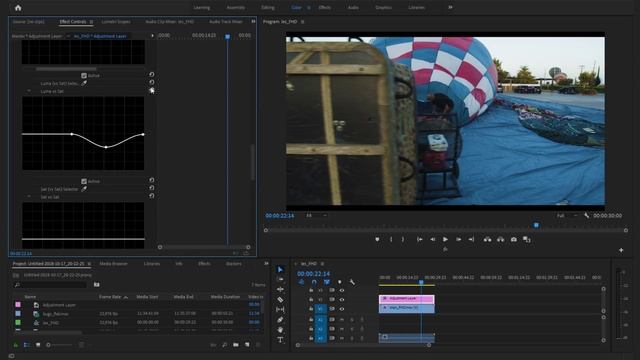
Task: Go to the Home screen icon
Action: pos(18,7)
